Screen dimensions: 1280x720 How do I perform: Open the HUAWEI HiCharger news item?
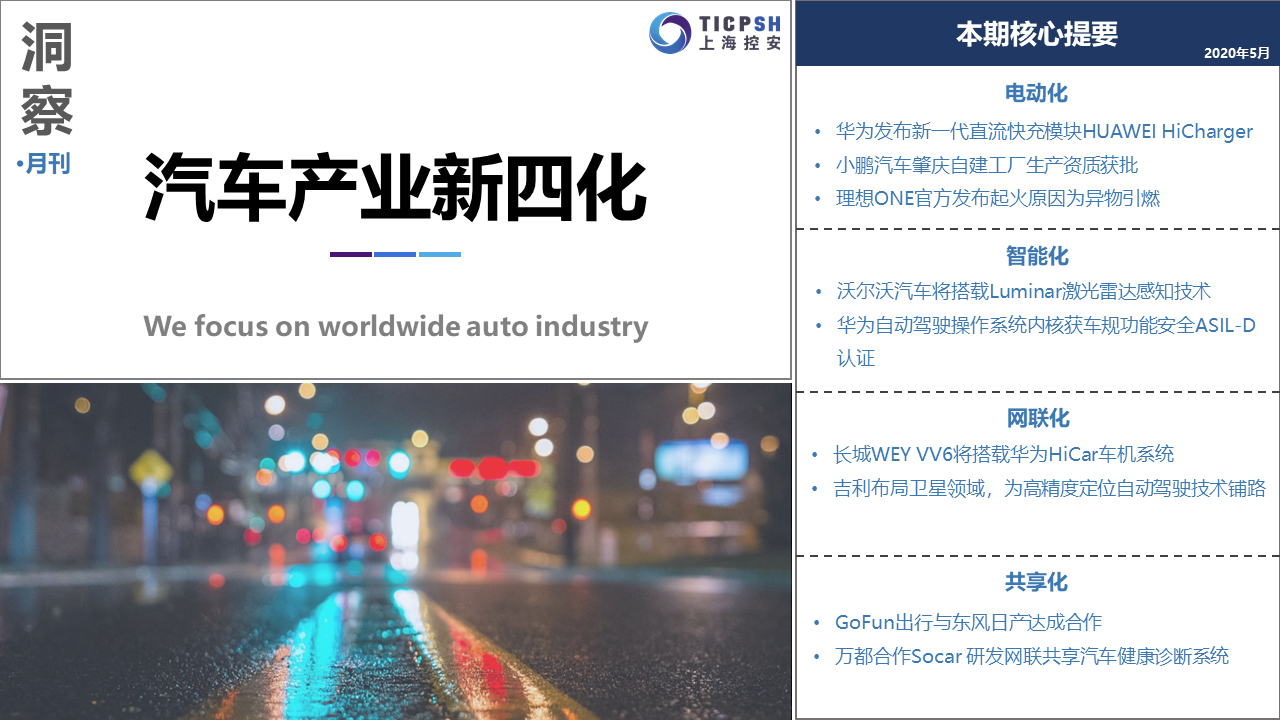(1044, 131)
